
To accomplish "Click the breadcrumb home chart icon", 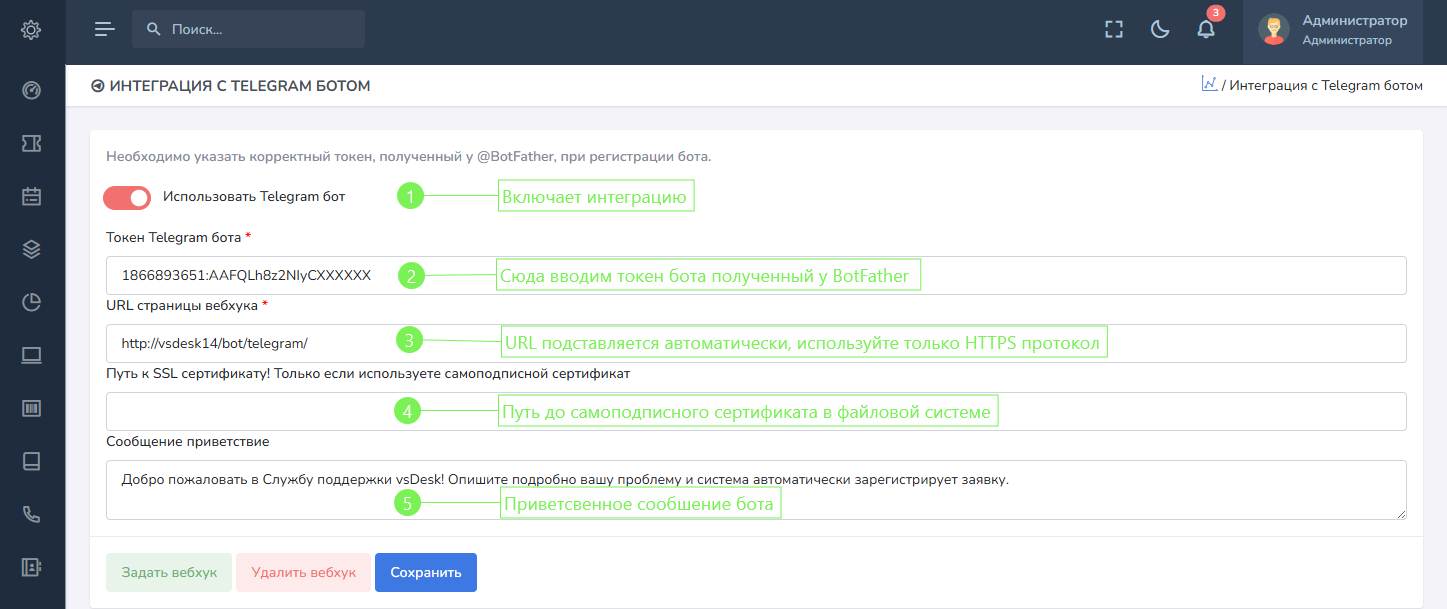I will tap(1209, 84).
